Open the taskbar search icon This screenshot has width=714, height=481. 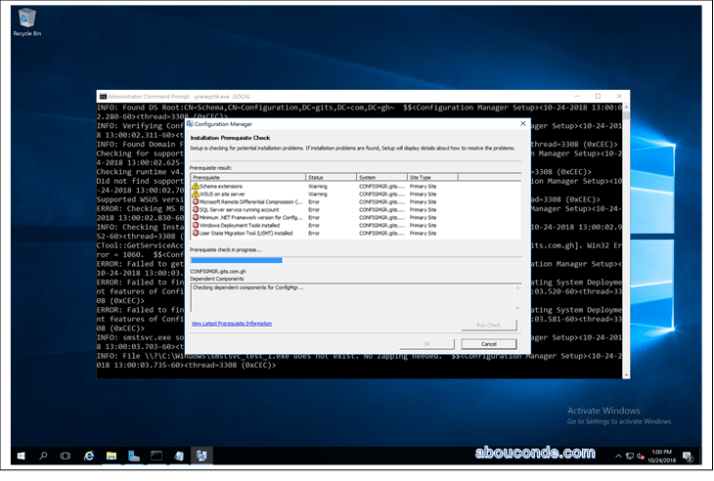point(44,455)
